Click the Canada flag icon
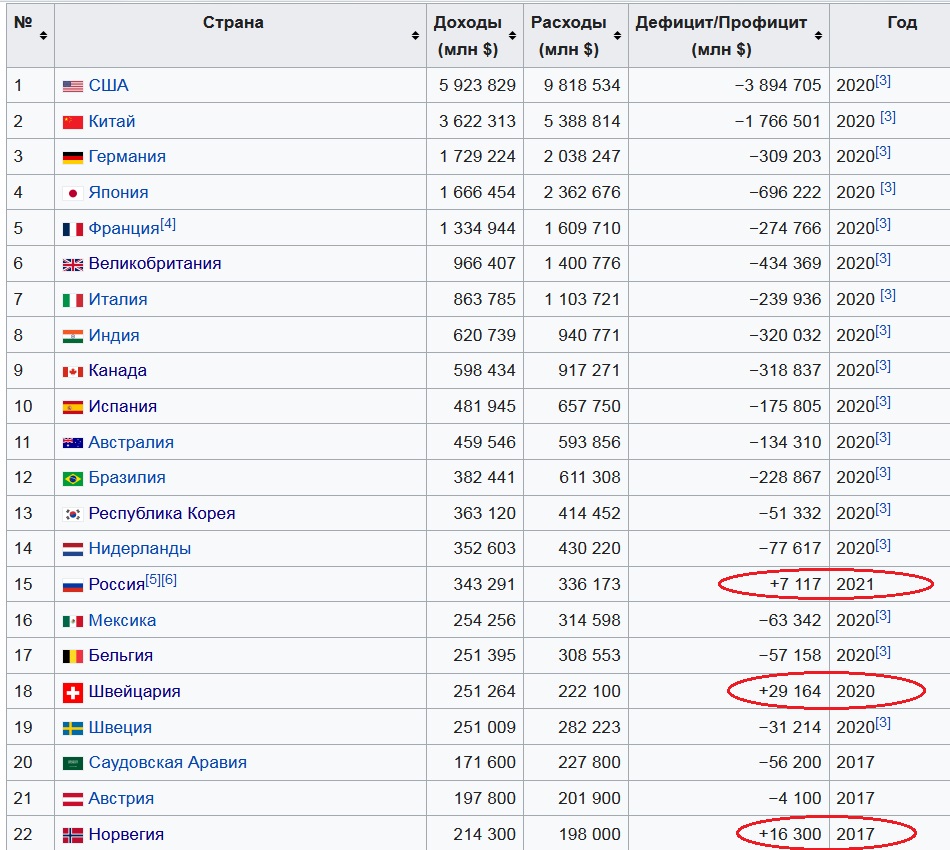Viewport: 950px width, 850px height. point(73,371)
